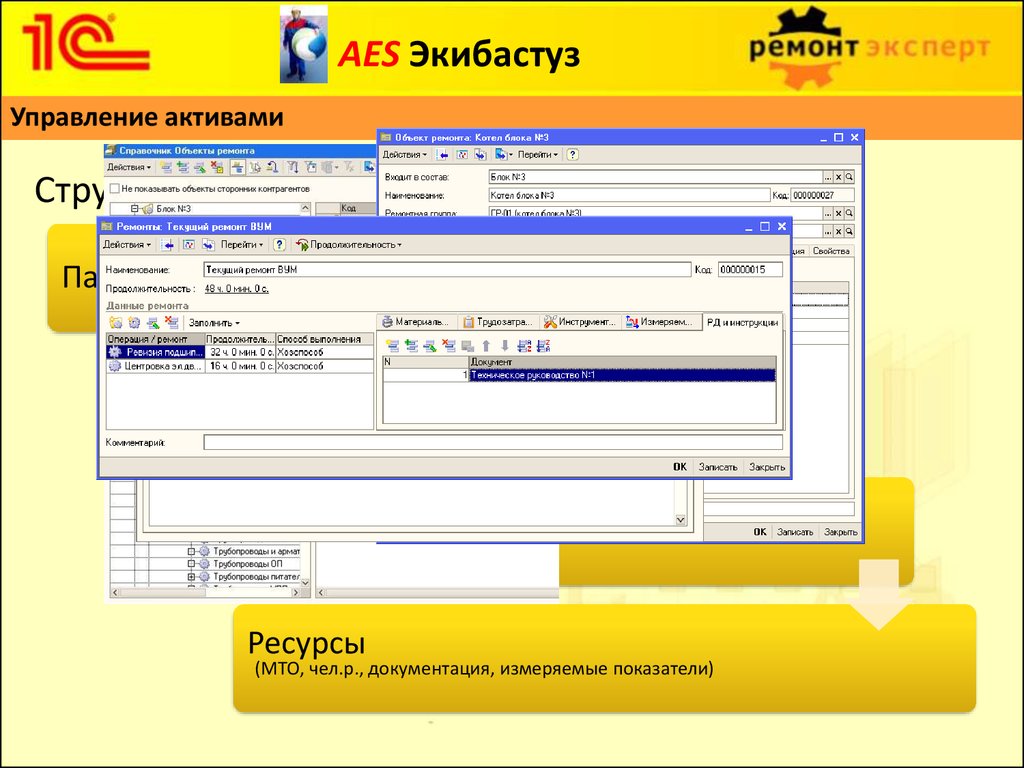Open Перейти dropdown in Объект ремонта window
This screenshot has width=1024, height=768.
click(538, 155)
